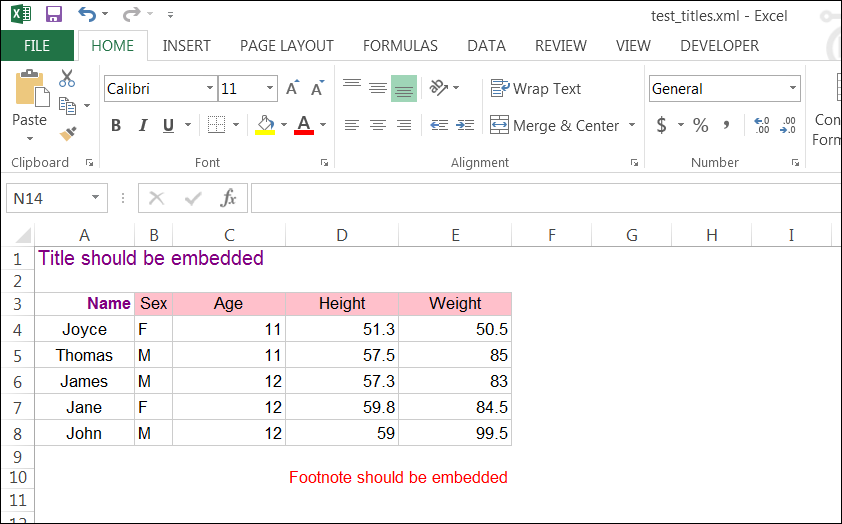The width and height of the screenshot is (842, 524).
Task: Open the FORMULAS tab
Action: 400,46
